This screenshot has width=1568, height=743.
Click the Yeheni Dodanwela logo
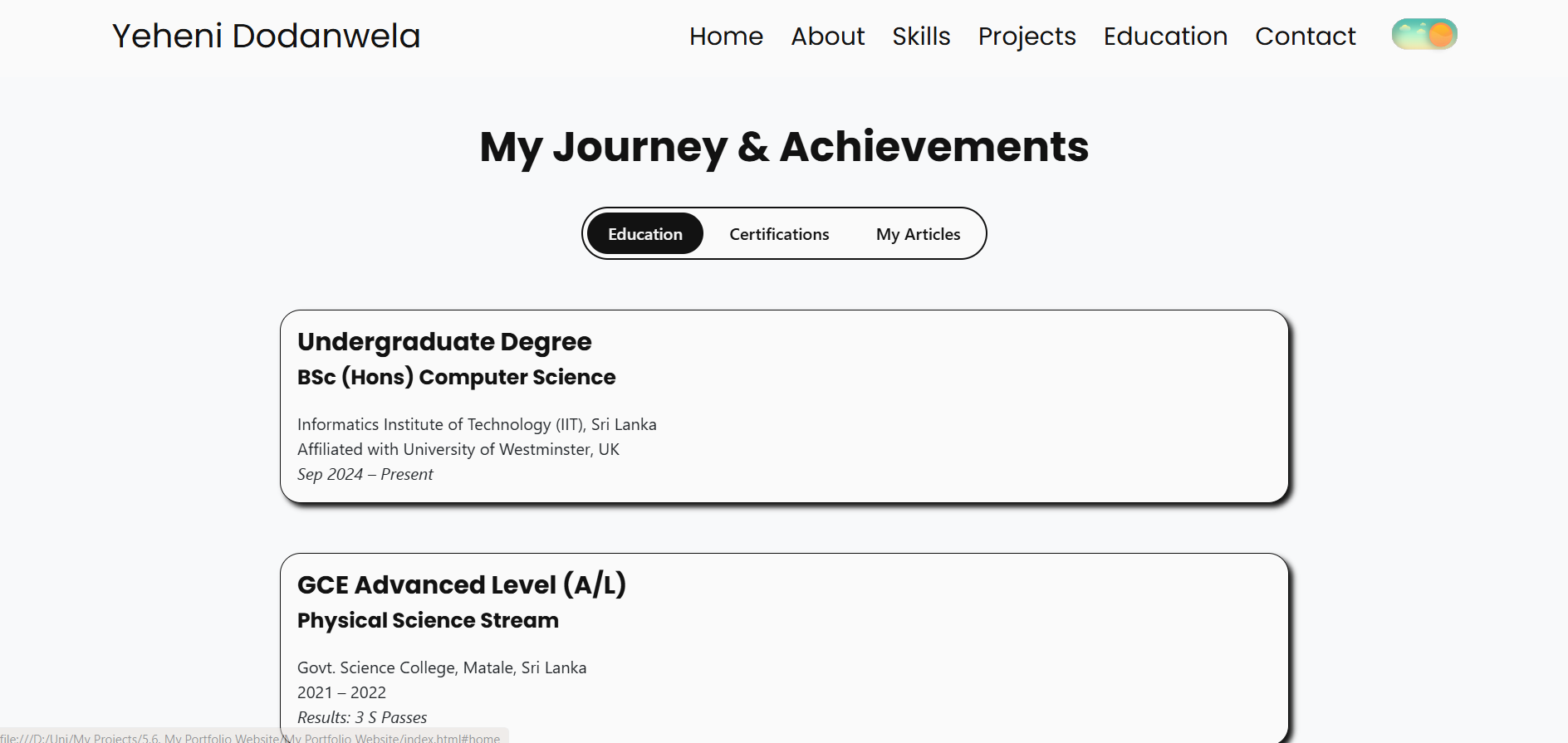click(x=267, y=36)
